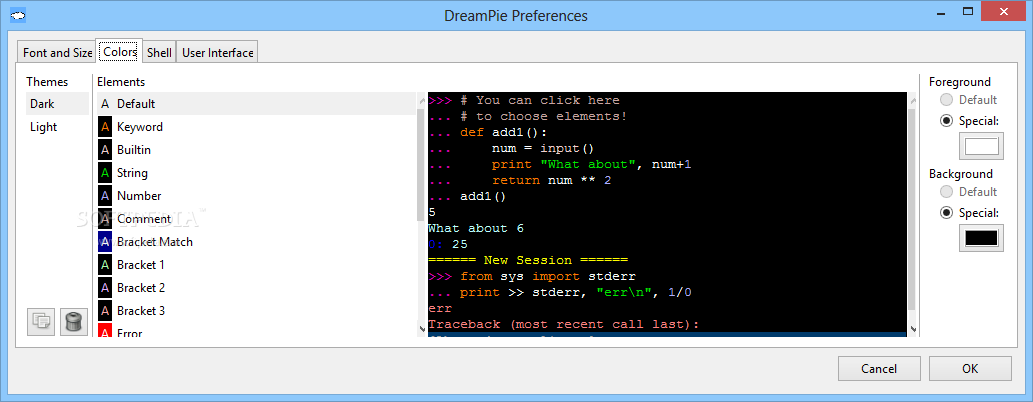Click the "# You can click here" comment
Image resolution: width=1033 pixels, height=402 pixels.
coord(540,100)
